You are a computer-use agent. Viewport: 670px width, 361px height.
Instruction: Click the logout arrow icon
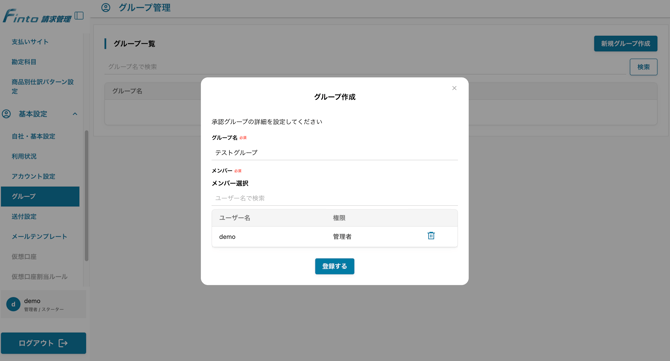[63, 343]
